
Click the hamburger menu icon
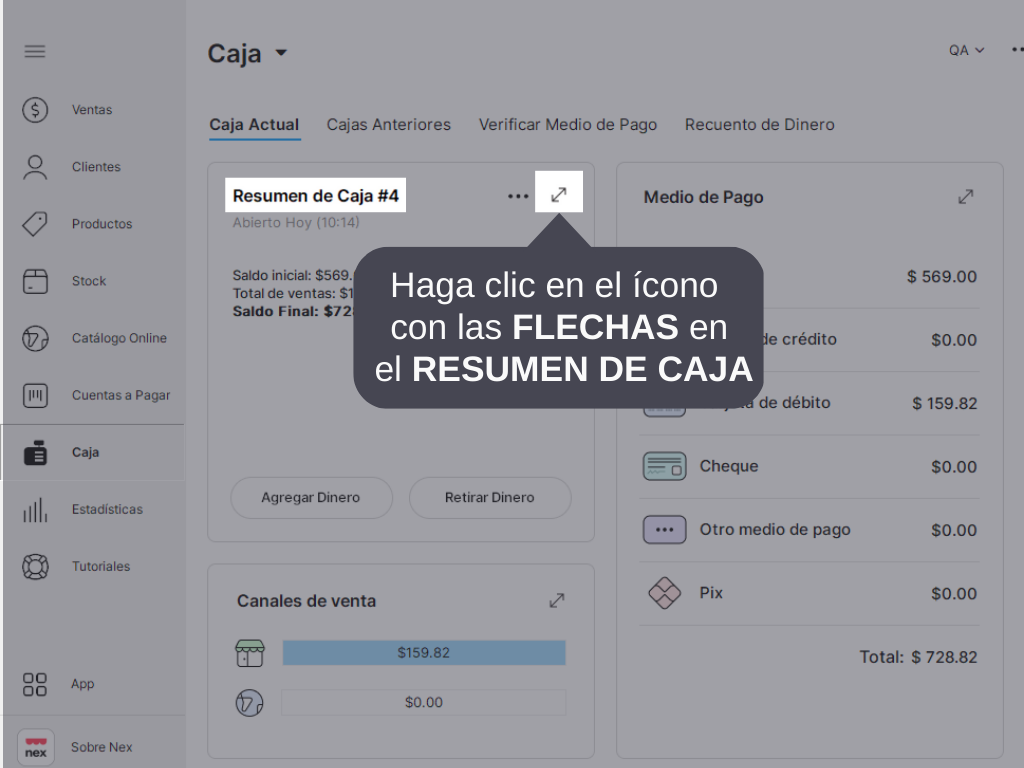click(x=35, y=51)
